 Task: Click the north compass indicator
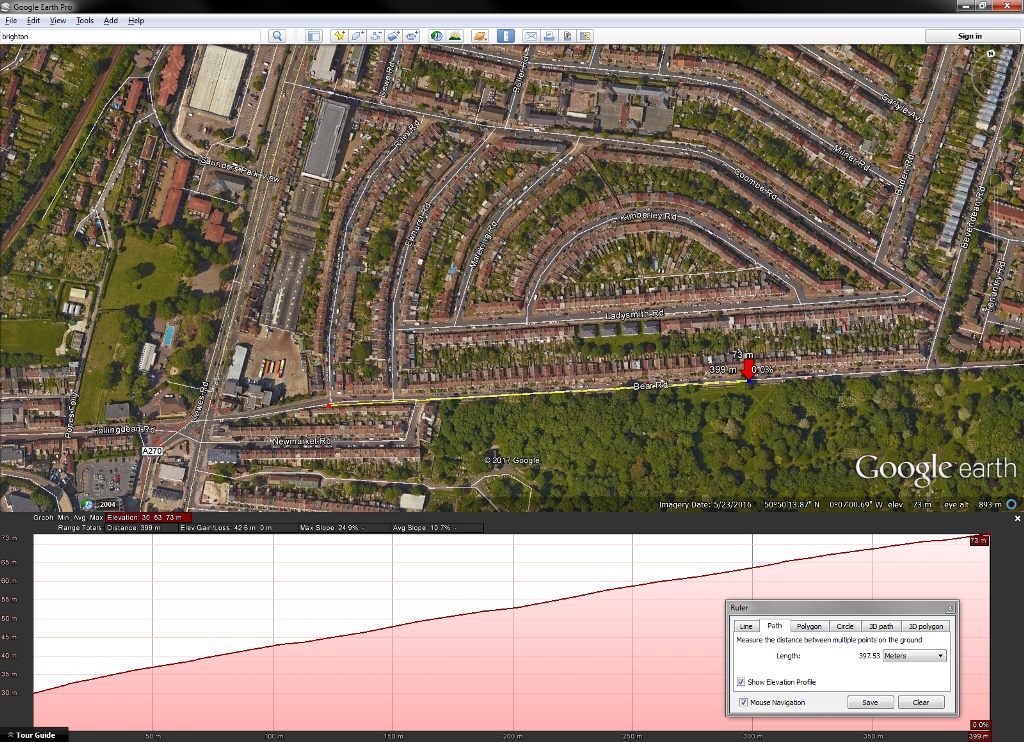tap(991, 54)
